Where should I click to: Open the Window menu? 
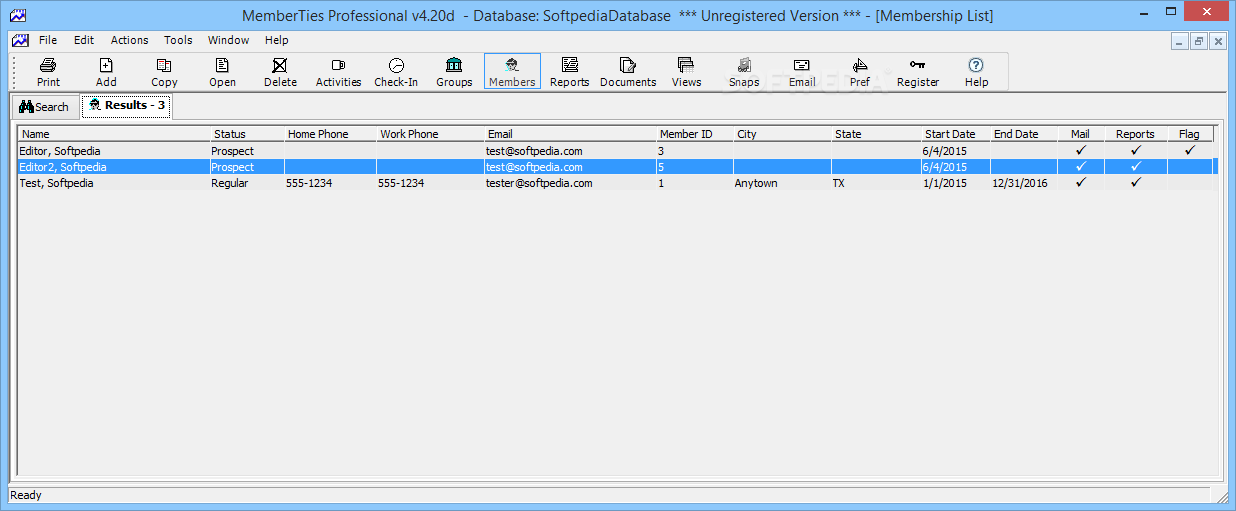[x=228, y=40]
